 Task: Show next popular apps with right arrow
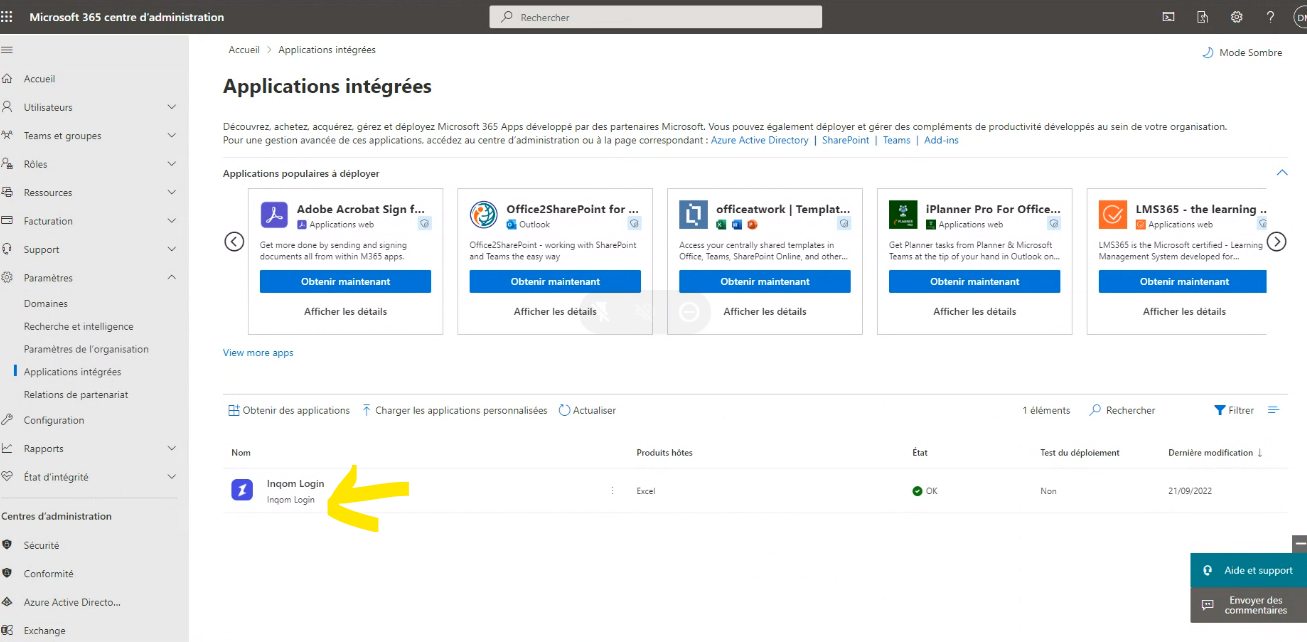1277,241
